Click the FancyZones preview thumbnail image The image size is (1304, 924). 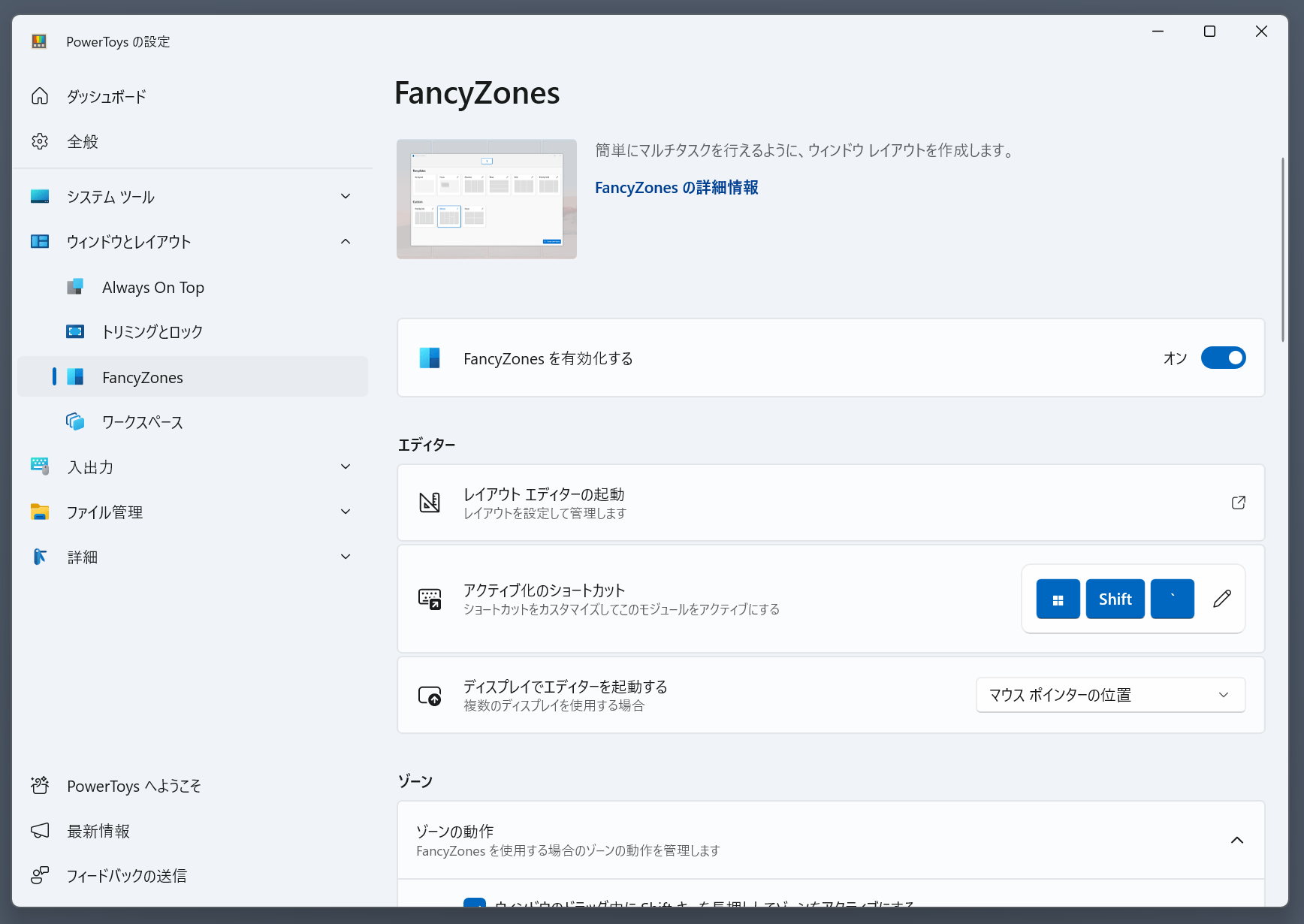487,199
